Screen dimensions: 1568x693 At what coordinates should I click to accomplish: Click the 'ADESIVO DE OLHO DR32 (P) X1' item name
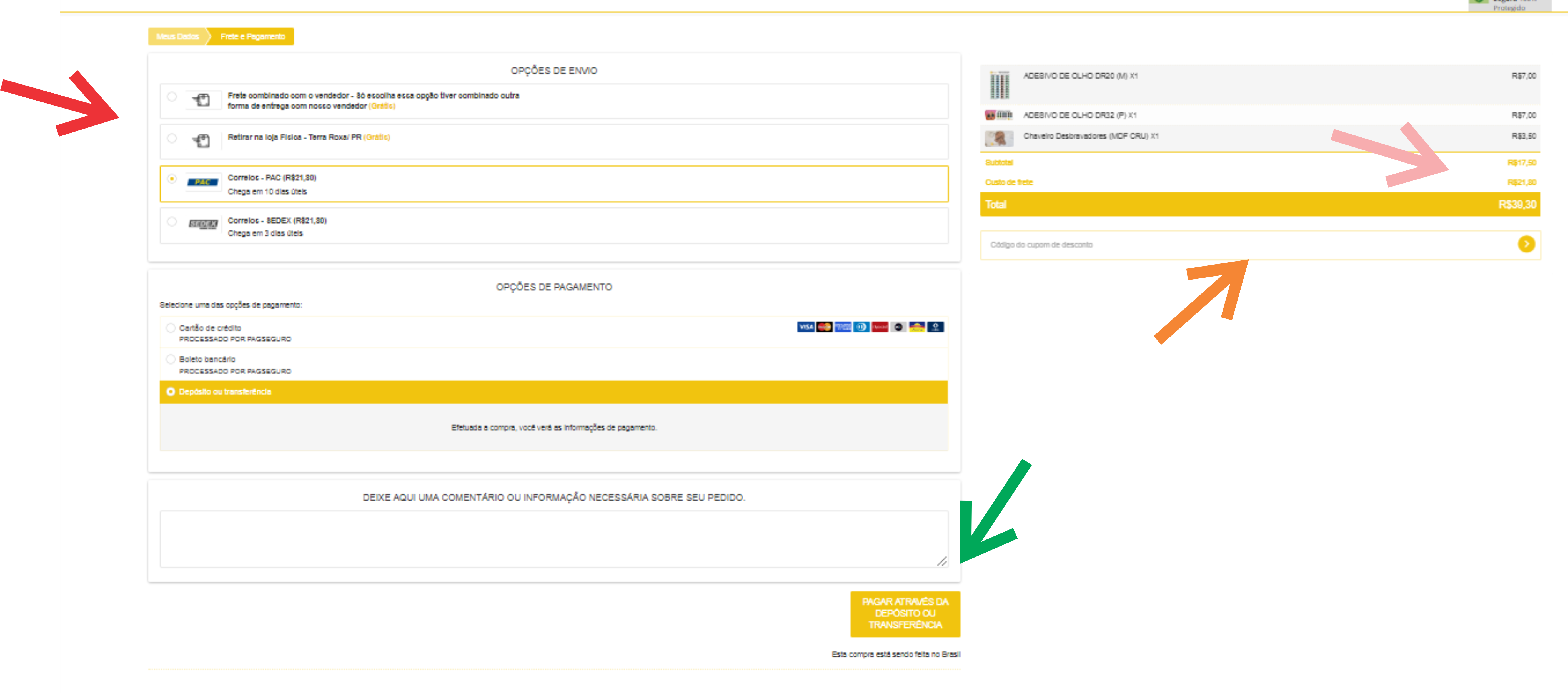click(1080, 115)
